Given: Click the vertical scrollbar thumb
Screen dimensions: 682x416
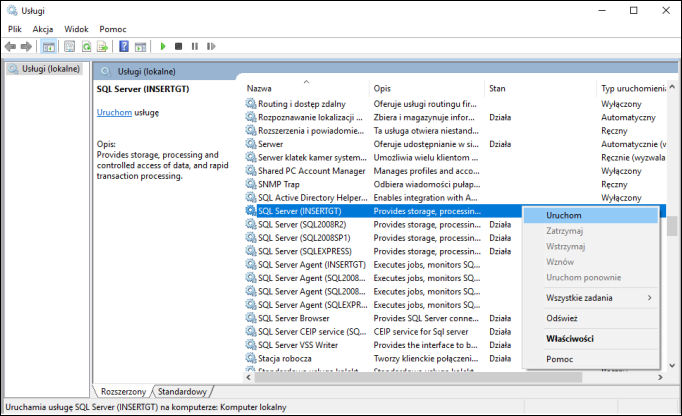Looking at the screenshot, I should click(x=672, y=225).
